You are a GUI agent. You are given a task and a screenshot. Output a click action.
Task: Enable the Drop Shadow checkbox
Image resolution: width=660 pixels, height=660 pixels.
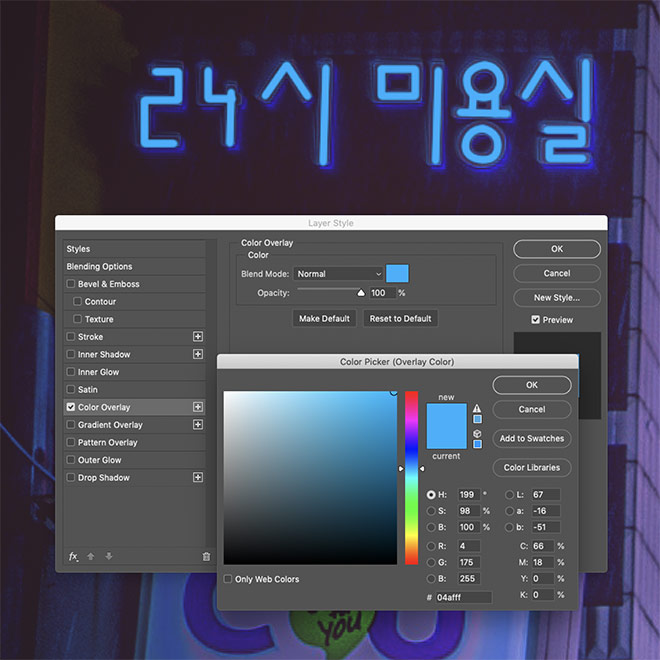point(71,478)
